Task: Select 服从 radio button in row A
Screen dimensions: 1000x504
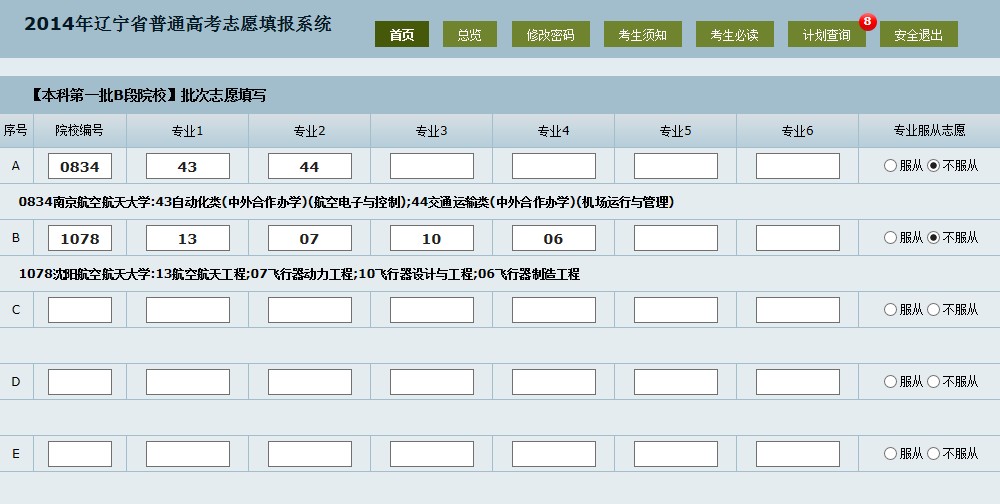Action: pos(890,166)
